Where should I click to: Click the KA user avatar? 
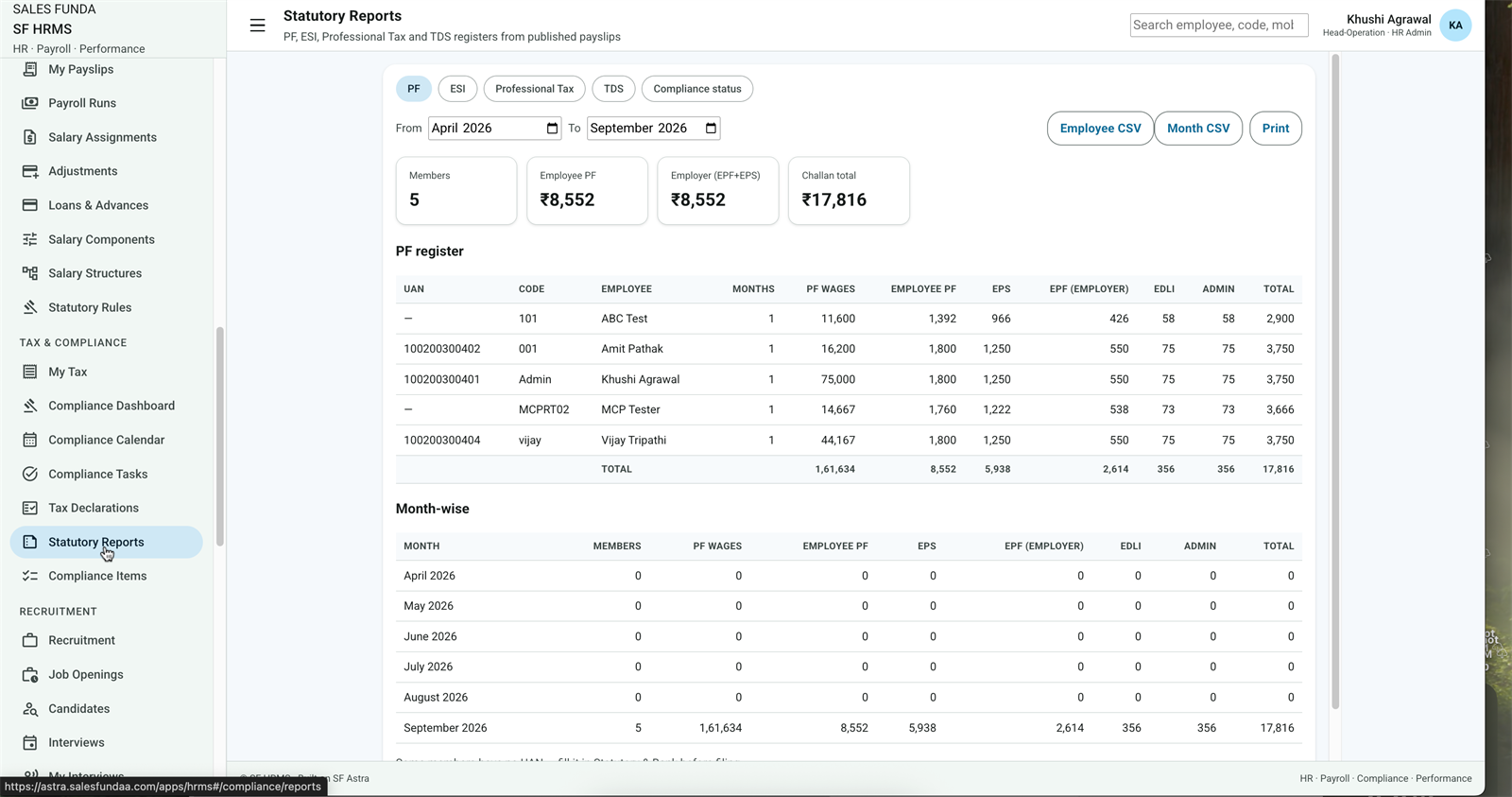[x=1455, y=26]
